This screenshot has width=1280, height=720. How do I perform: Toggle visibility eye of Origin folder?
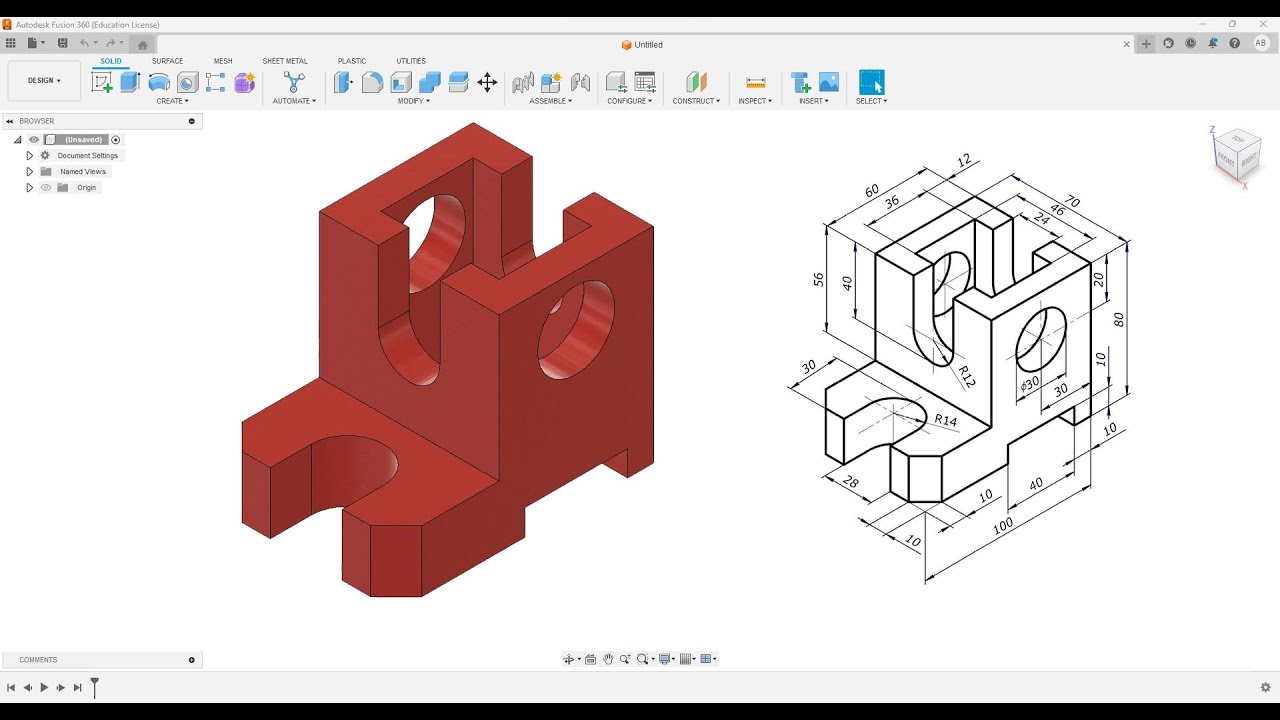click(x=45, y=188)
